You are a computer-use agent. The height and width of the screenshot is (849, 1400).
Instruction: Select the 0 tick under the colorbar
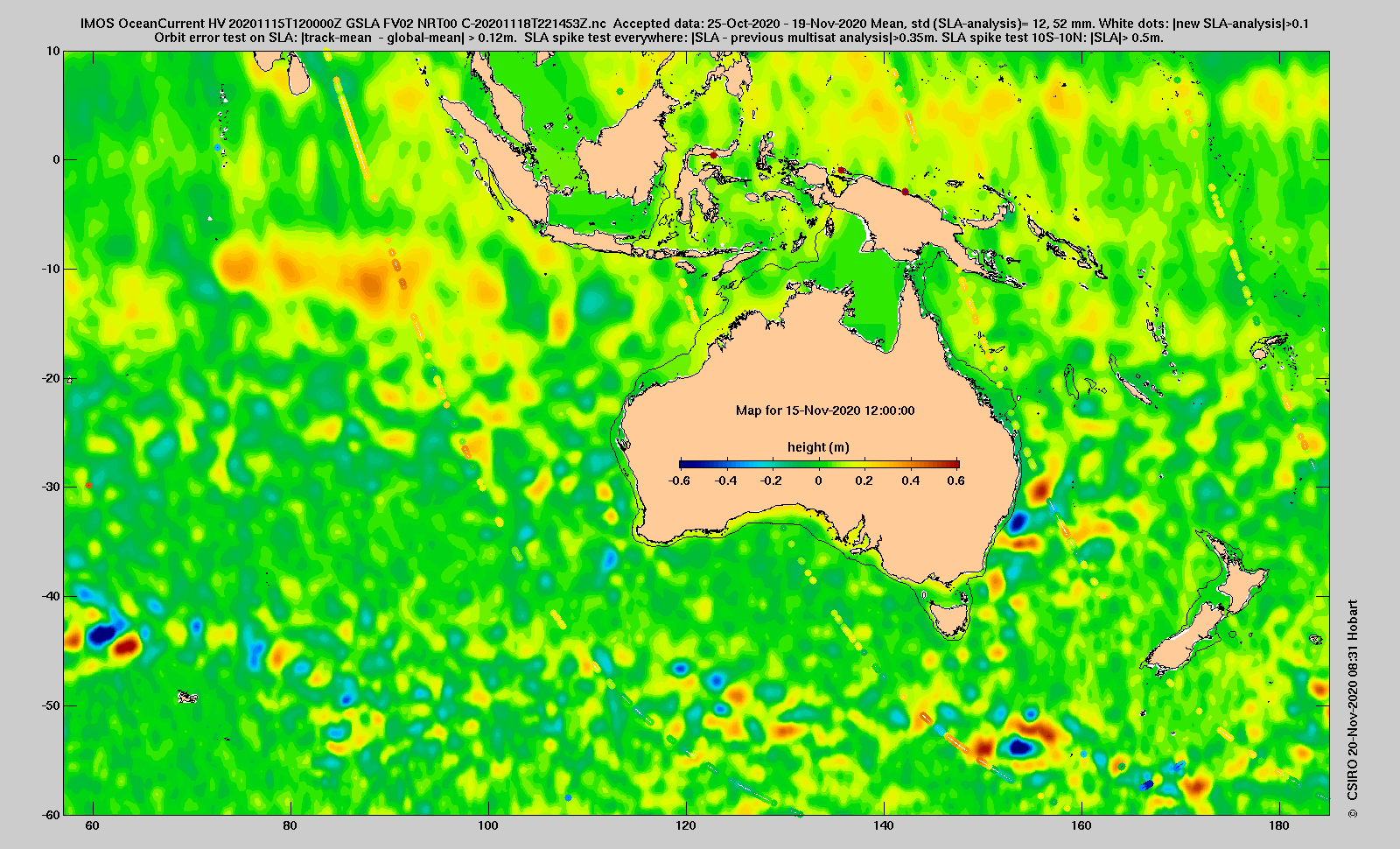coord(819,481)
